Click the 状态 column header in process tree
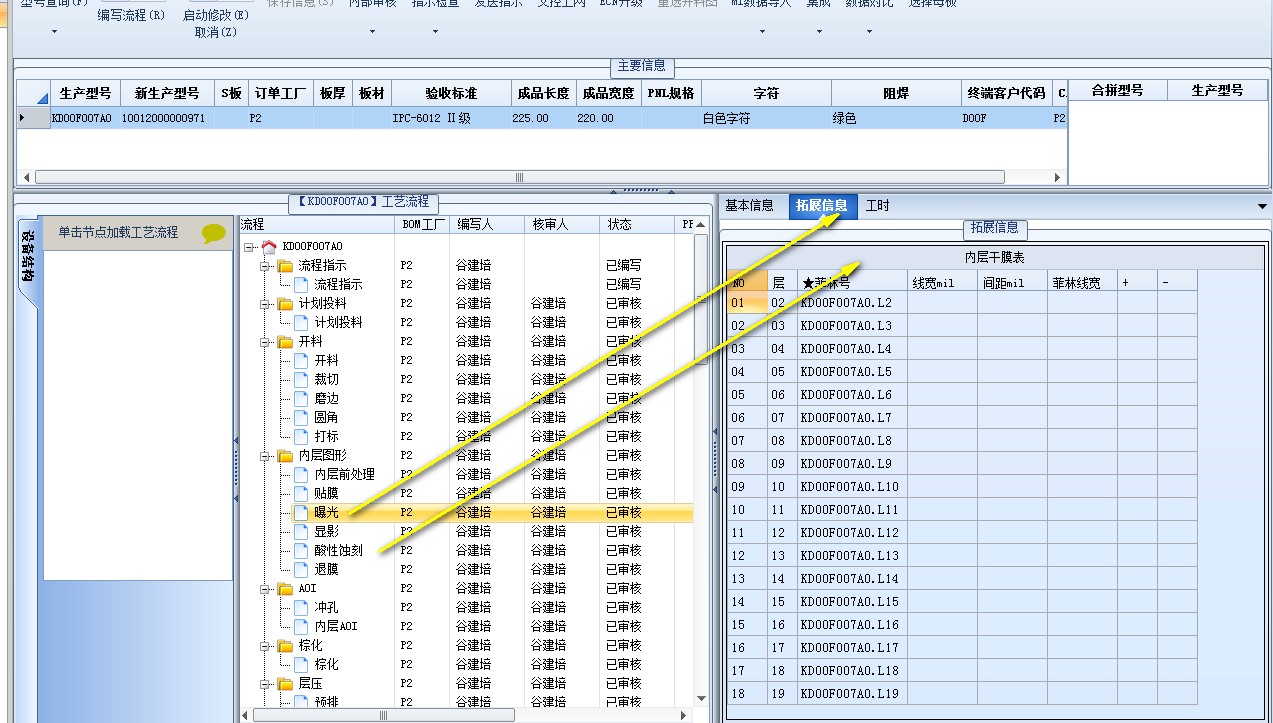The height and width of the screenshot is (723, 1273). pos(639,224)
